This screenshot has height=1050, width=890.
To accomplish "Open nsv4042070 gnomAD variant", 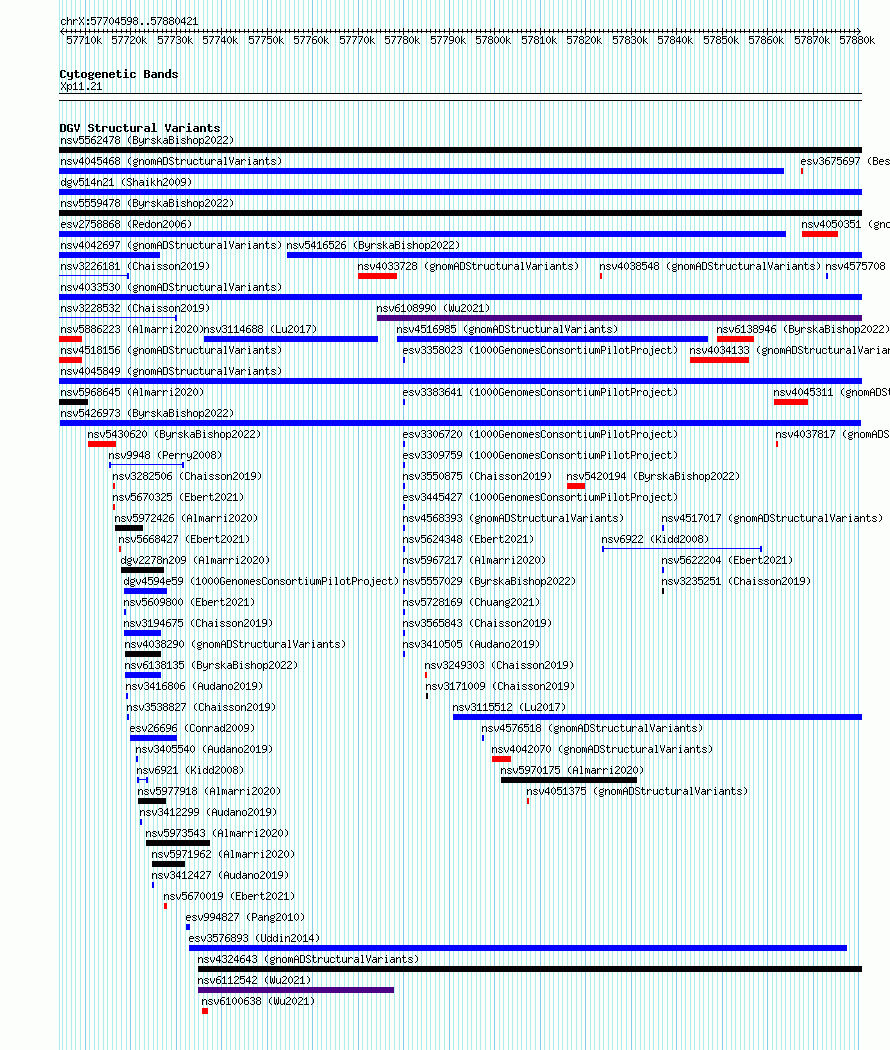I will click(x=602, y=749).
